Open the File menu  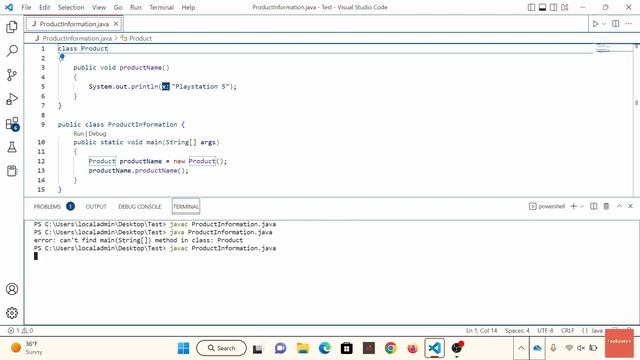pos(26,7)
